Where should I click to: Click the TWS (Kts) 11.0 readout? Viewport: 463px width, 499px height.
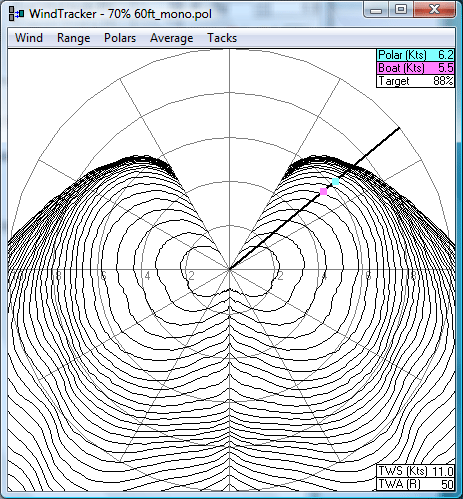tap(416, 471)
